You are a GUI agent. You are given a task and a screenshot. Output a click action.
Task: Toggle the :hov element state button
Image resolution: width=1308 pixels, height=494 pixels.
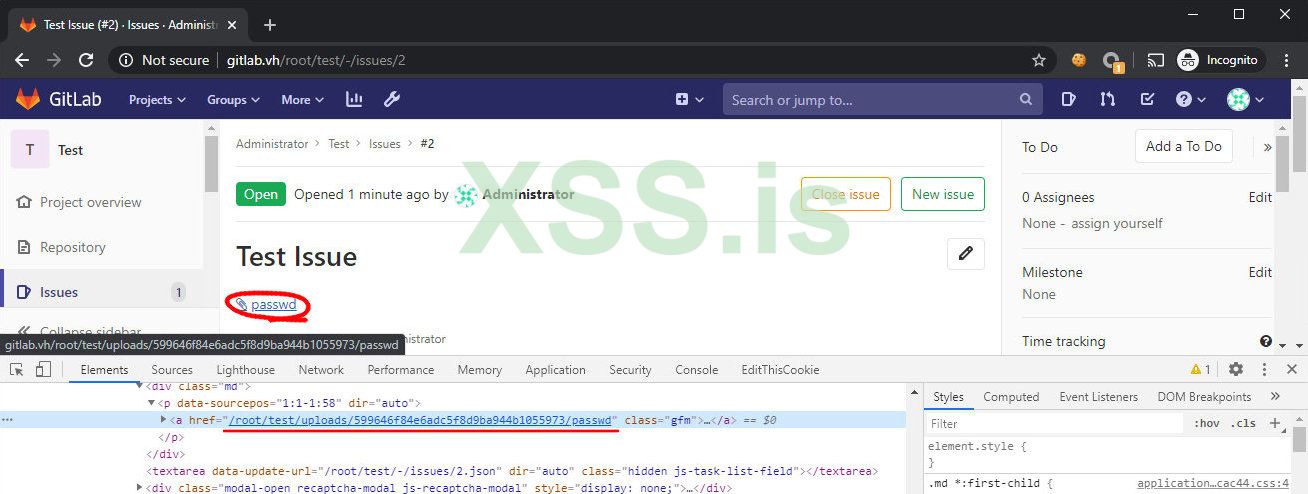1207,423
